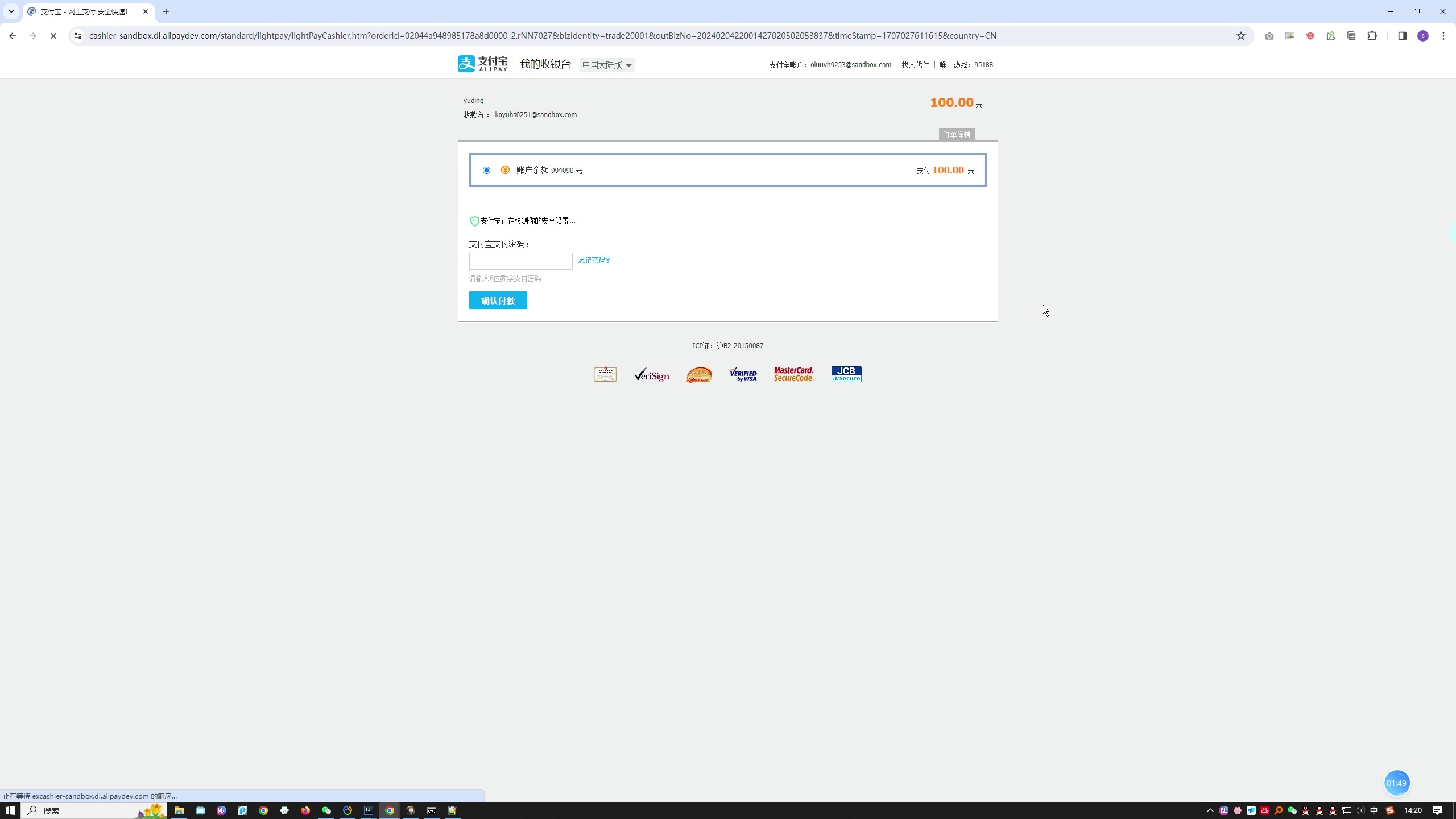Click the 确认付款 confirm payment button

coord(498,300)
